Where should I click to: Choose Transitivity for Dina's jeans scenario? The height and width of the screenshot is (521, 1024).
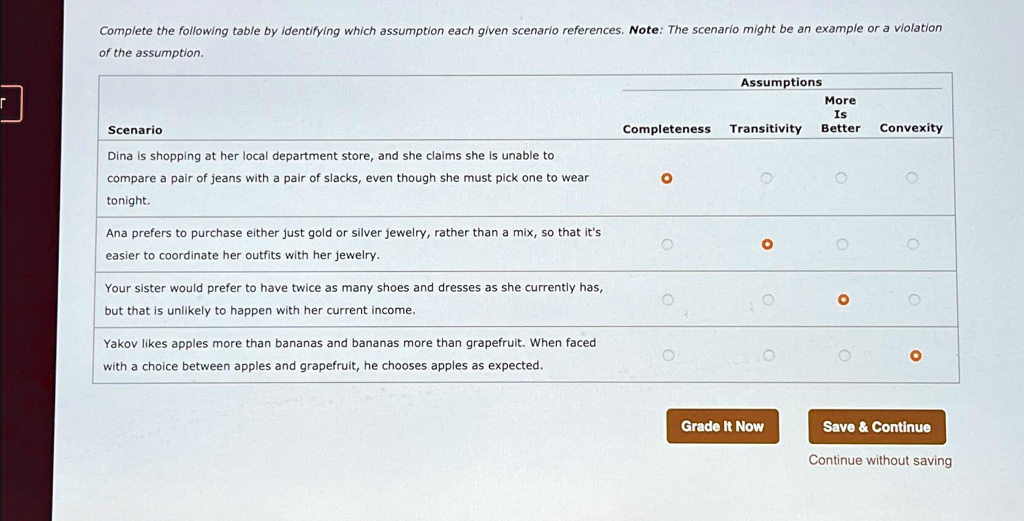(x=766, y=178)
